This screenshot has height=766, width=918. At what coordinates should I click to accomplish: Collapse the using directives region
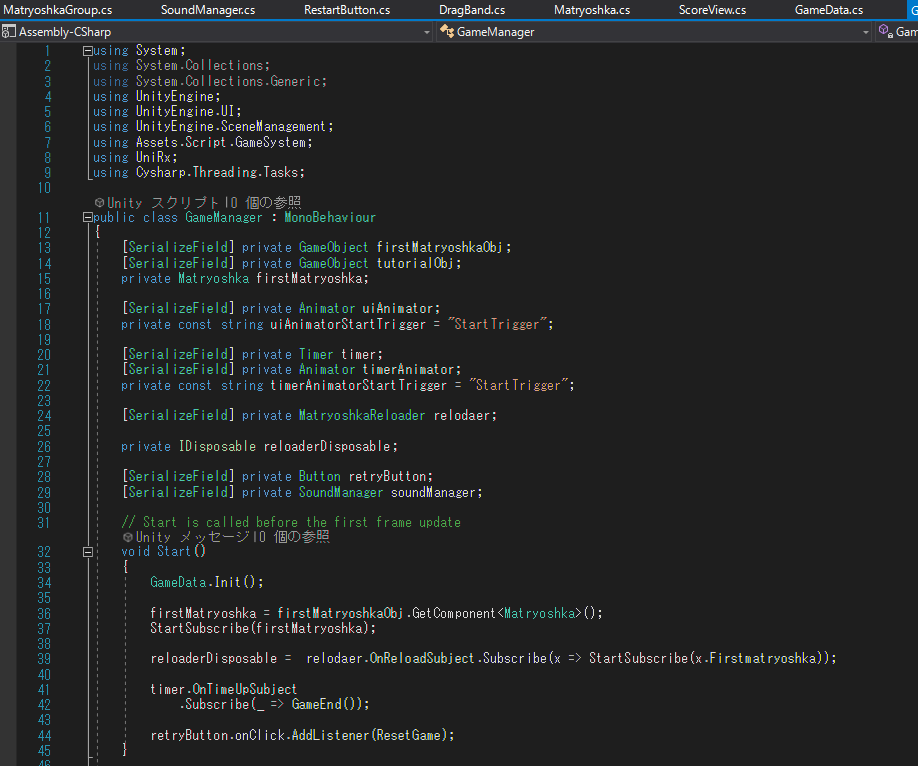click(x=87, y=51)
